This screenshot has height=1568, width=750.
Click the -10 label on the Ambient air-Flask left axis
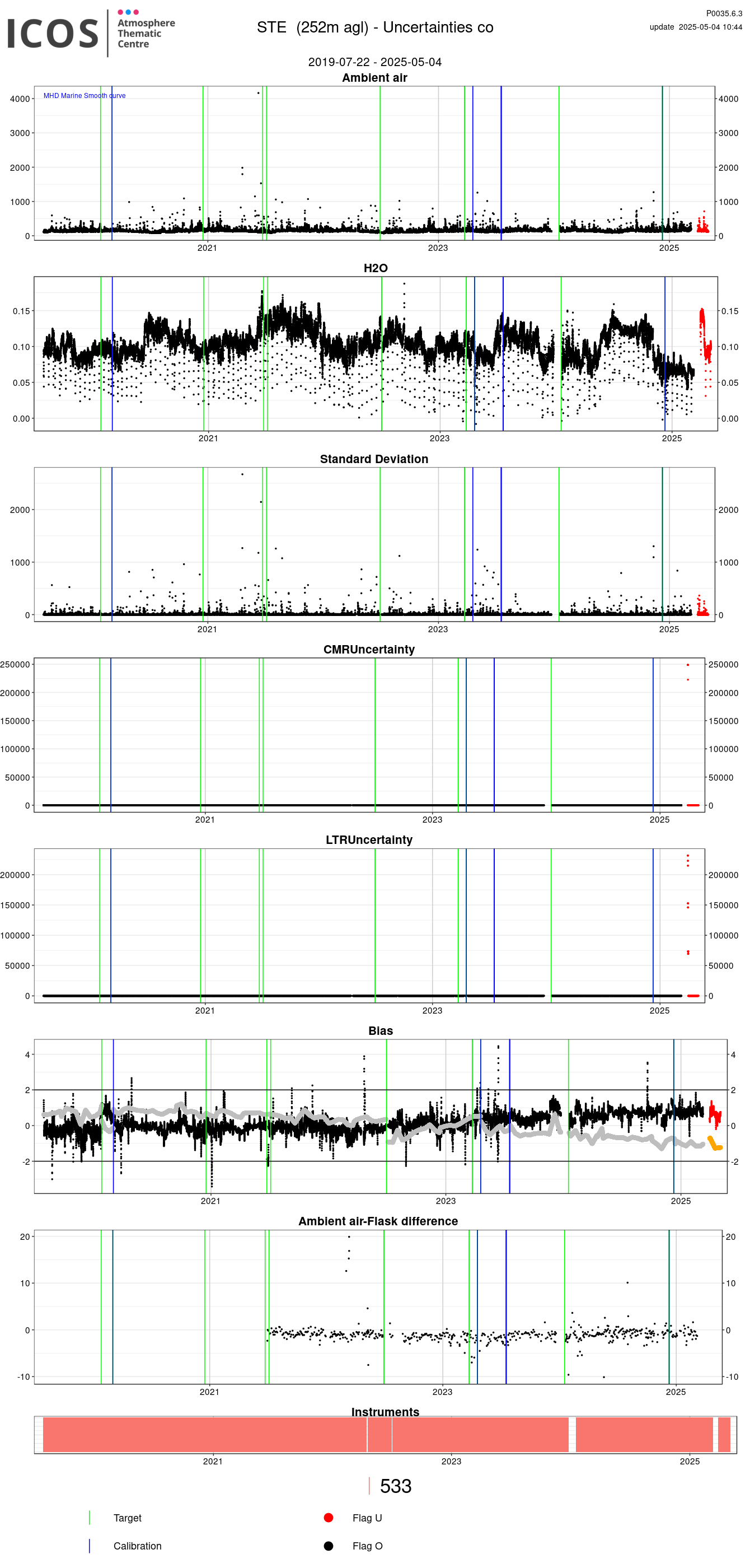pyautogui.click(x=23, y=1377)
